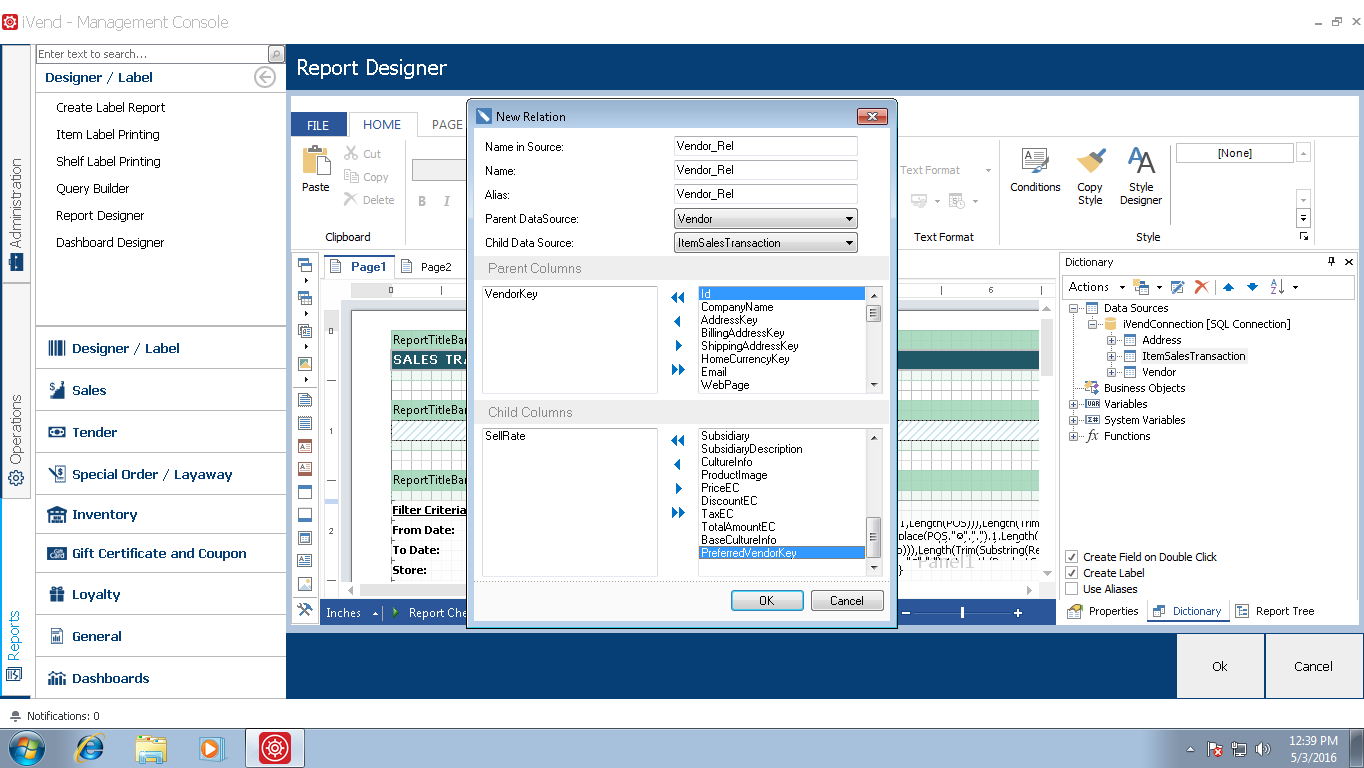This screenshot has height=768, width=1364.
Task: Click red delete X in Dictionary toolbar
Action: coord(1202,287)
